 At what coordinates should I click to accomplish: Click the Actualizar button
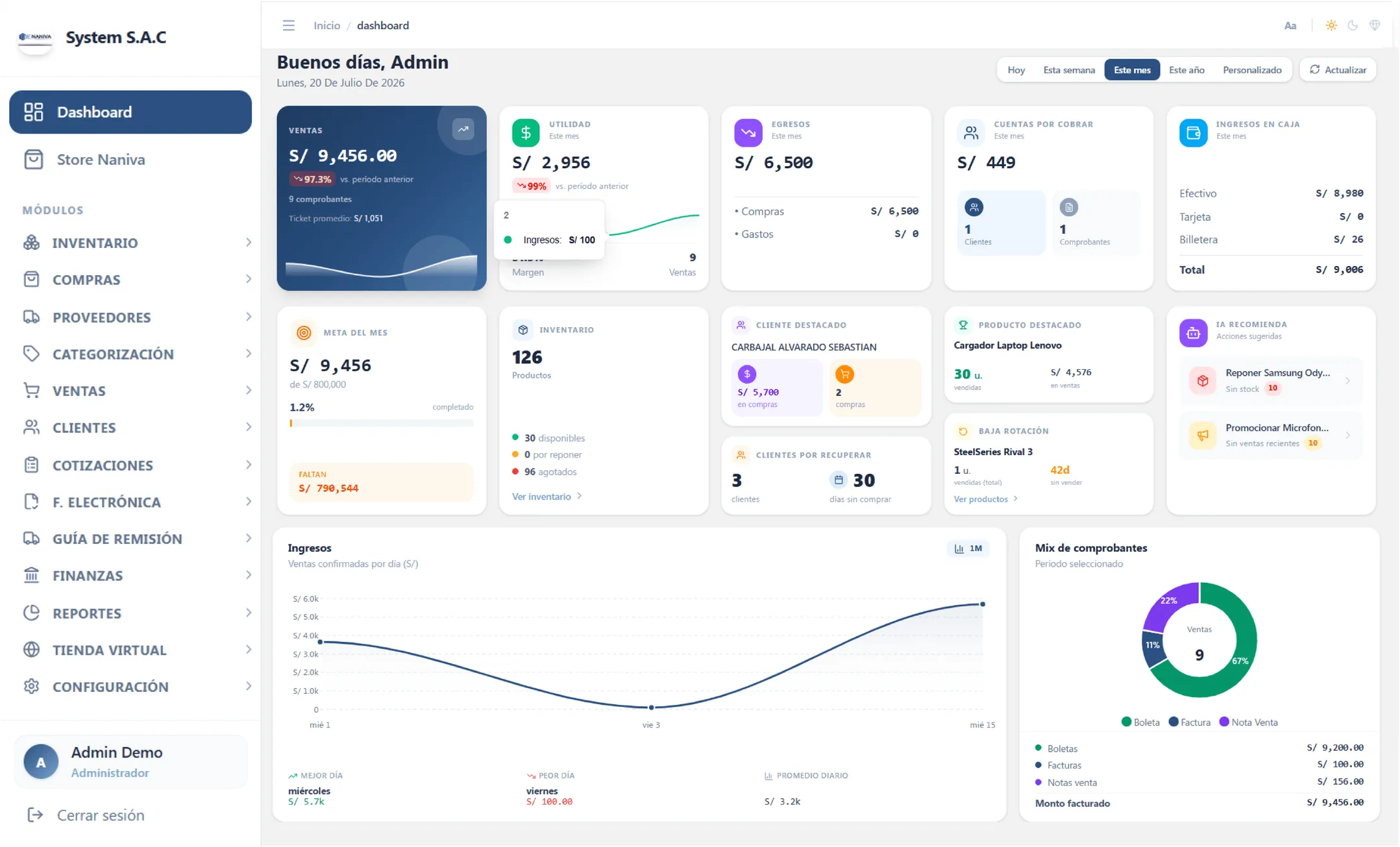pos(1338,69)
